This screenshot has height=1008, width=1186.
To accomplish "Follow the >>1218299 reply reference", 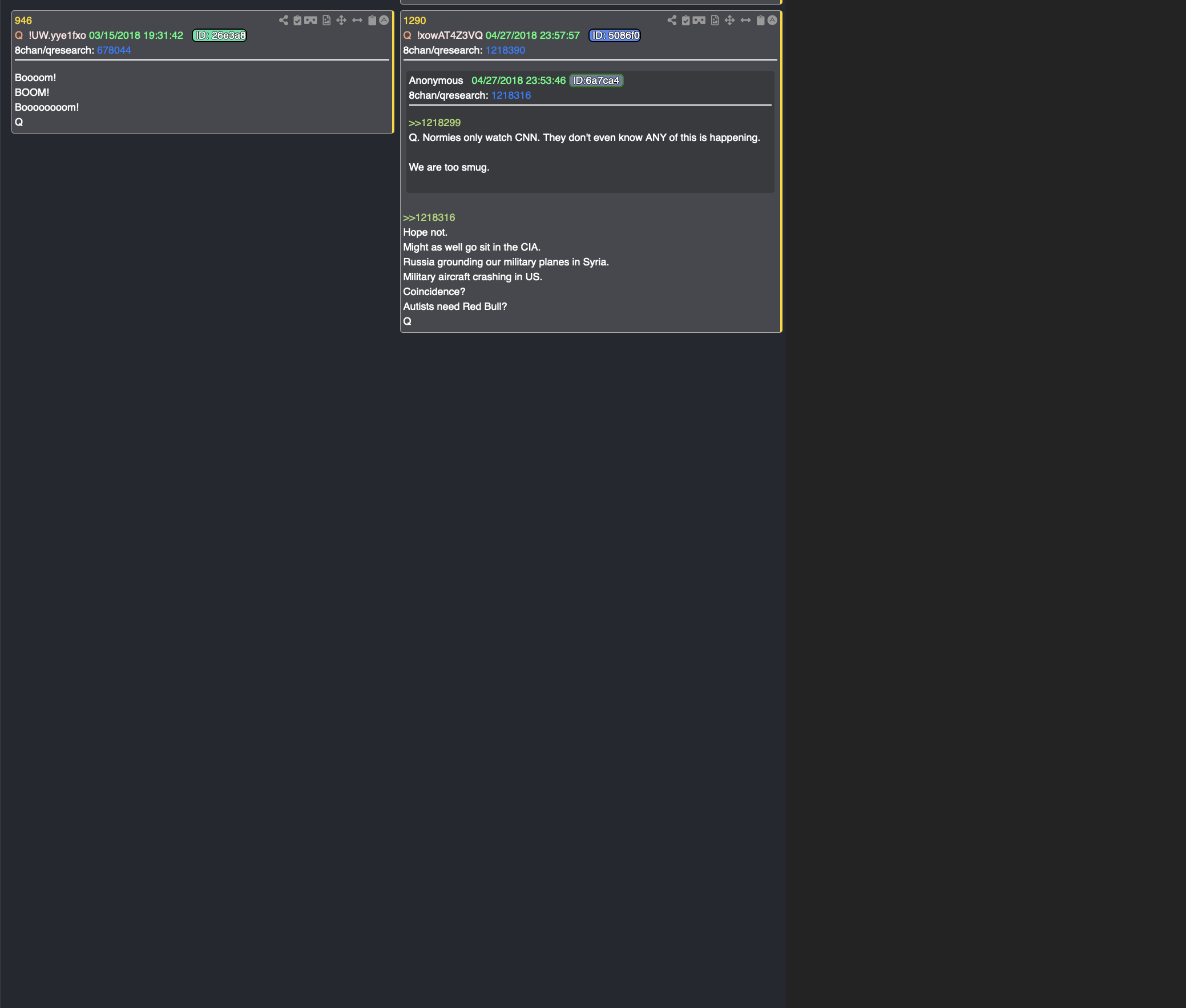I will (434, 123).
